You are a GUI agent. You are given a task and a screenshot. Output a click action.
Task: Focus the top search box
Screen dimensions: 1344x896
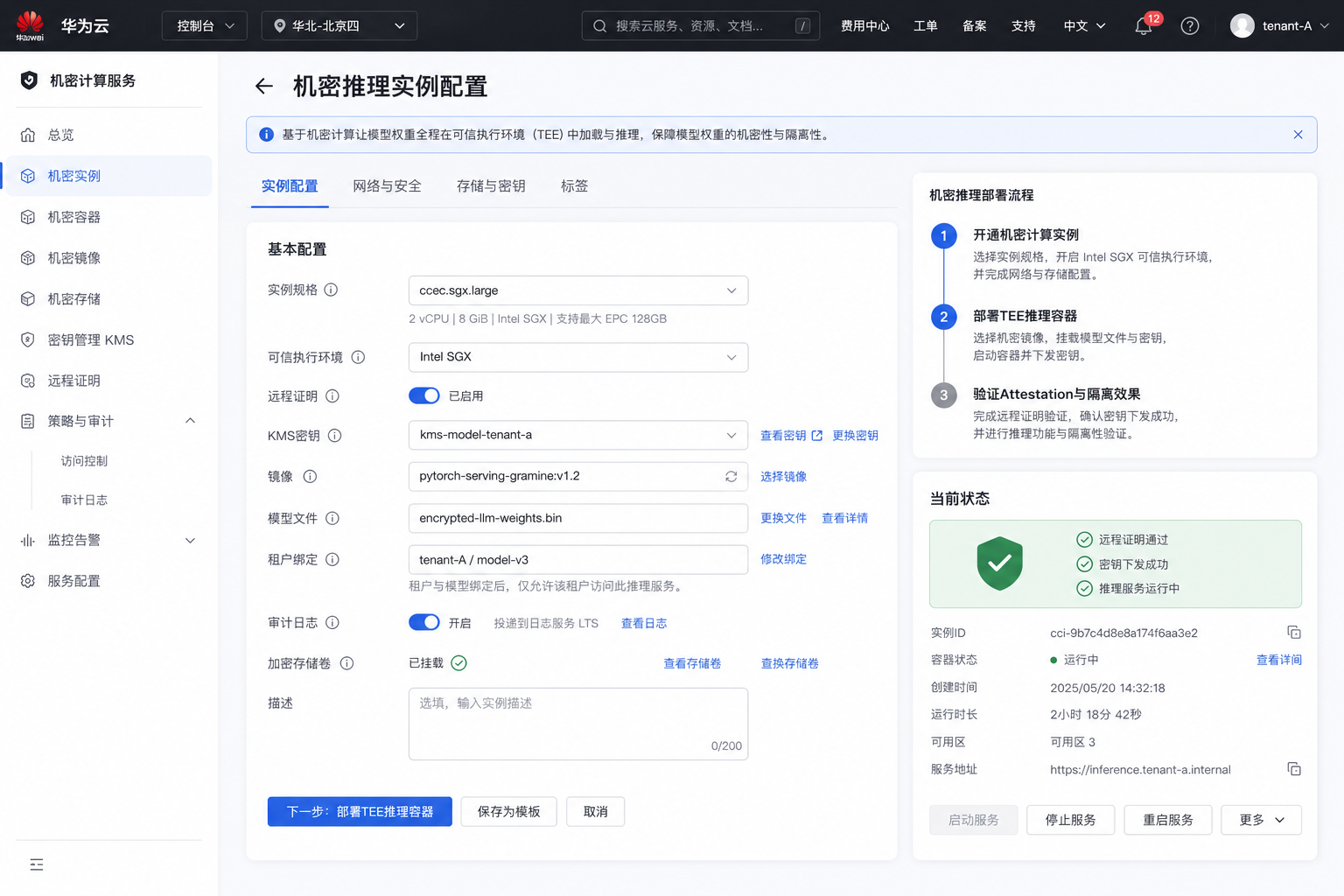(701, 25)
